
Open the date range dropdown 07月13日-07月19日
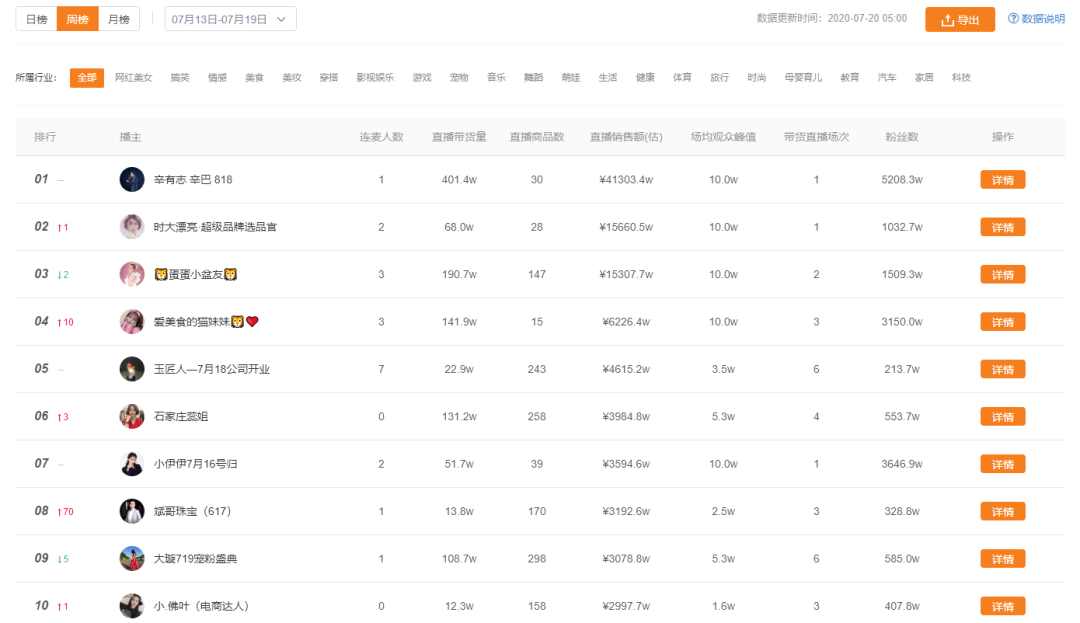[x=230, y=19]
